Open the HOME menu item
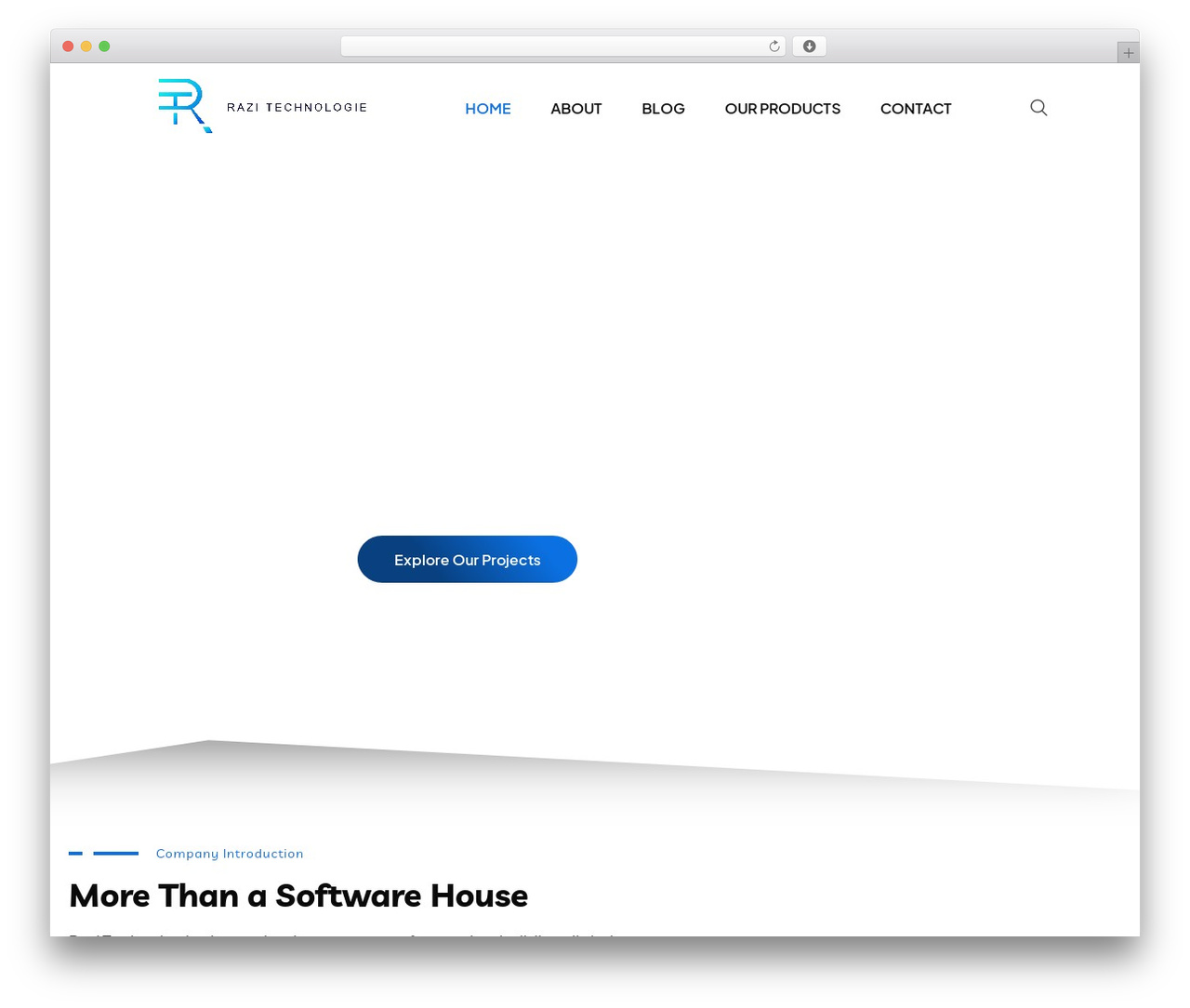This screenshot has height=1008, width=1190. tap(488, 109)
